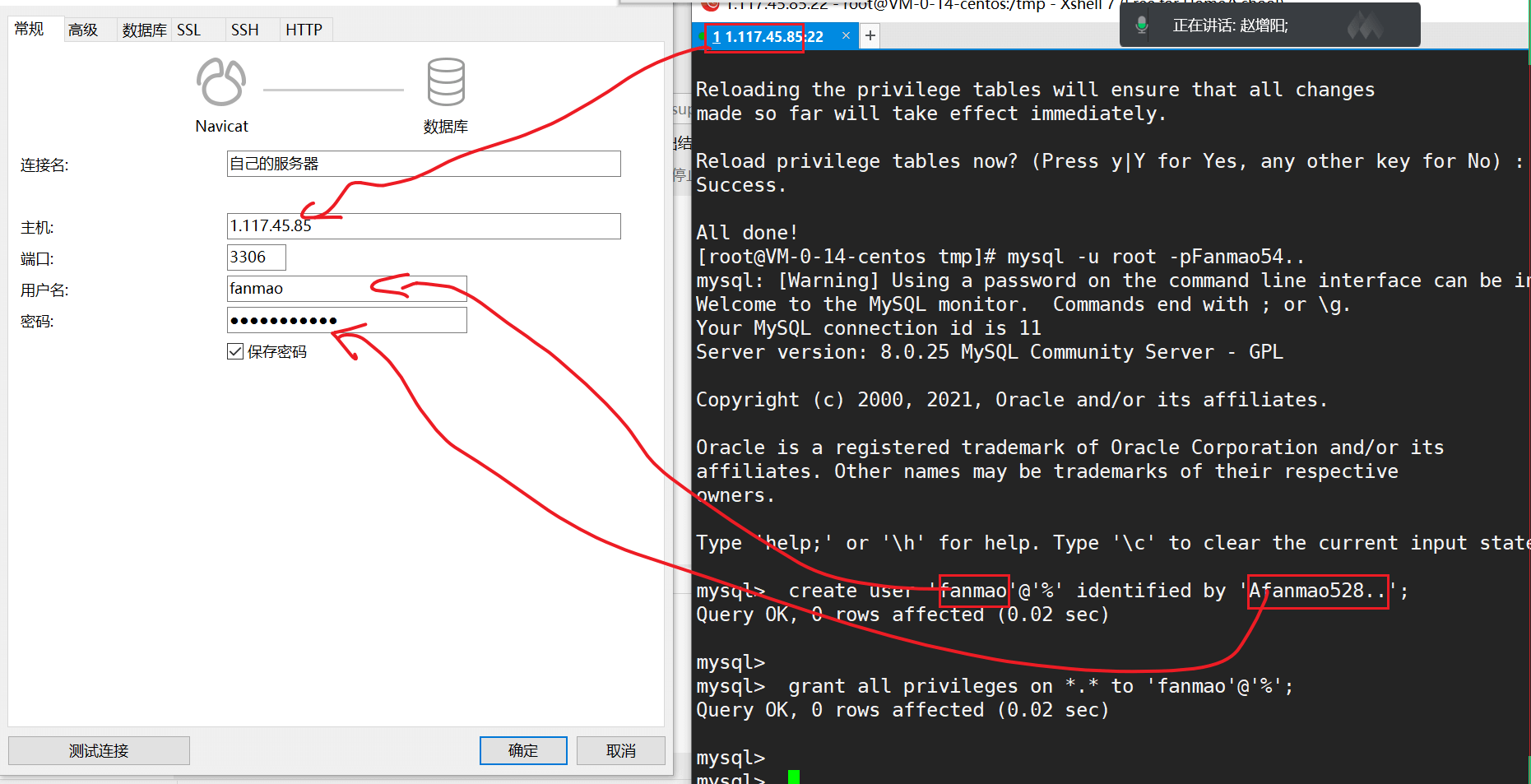Open the HTTP tab
This screenshot has width=1531, height=784.
[x=304, y=30]
